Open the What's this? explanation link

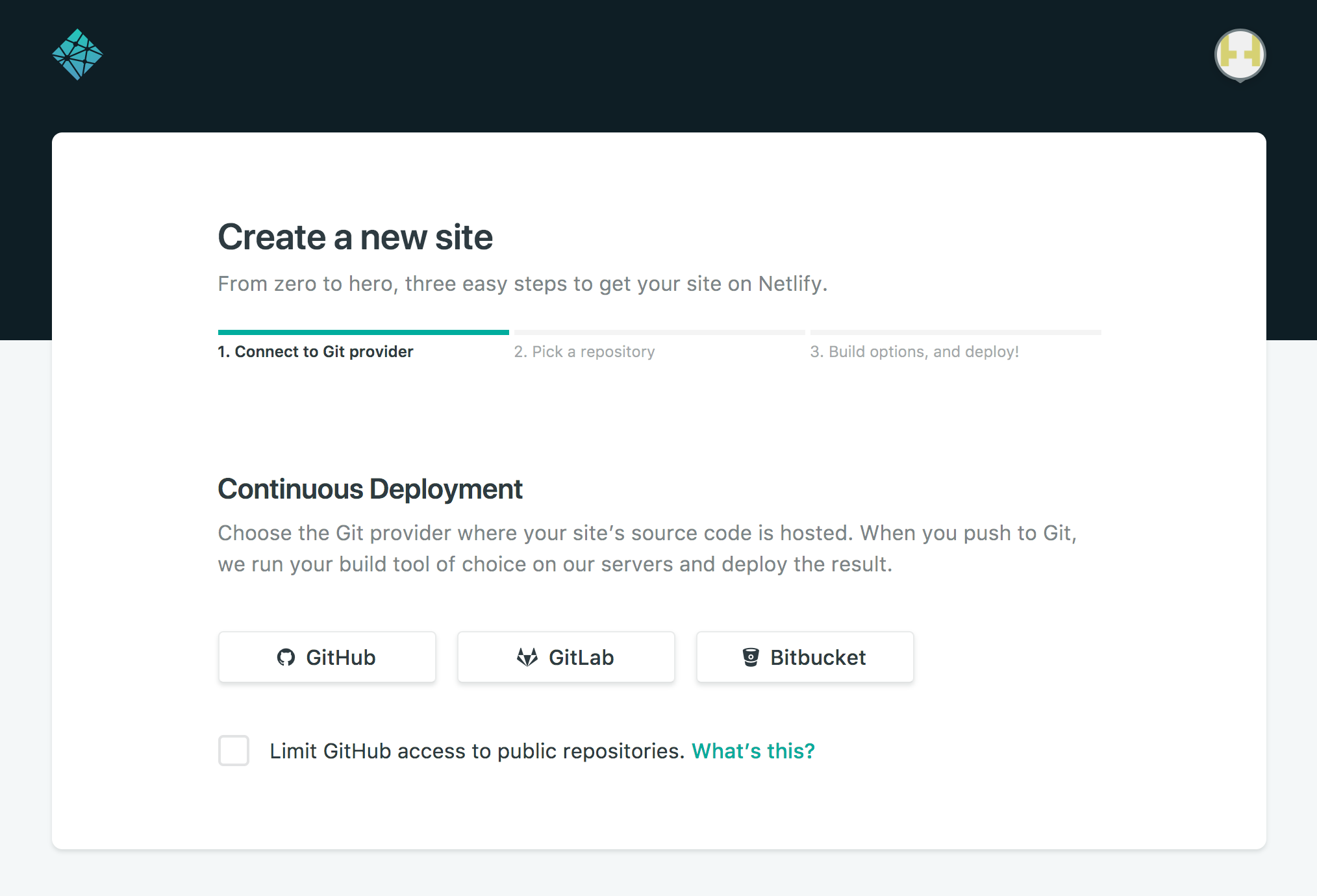coord(753,751)
